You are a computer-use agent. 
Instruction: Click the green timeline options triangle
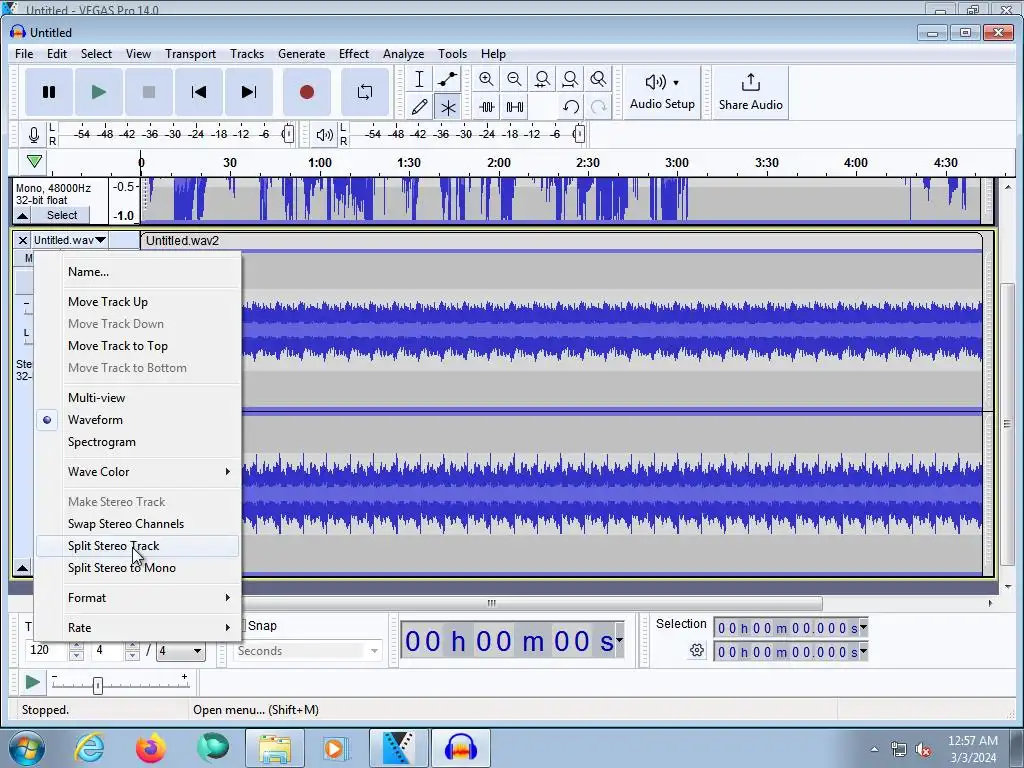click(x=34, y=161)
